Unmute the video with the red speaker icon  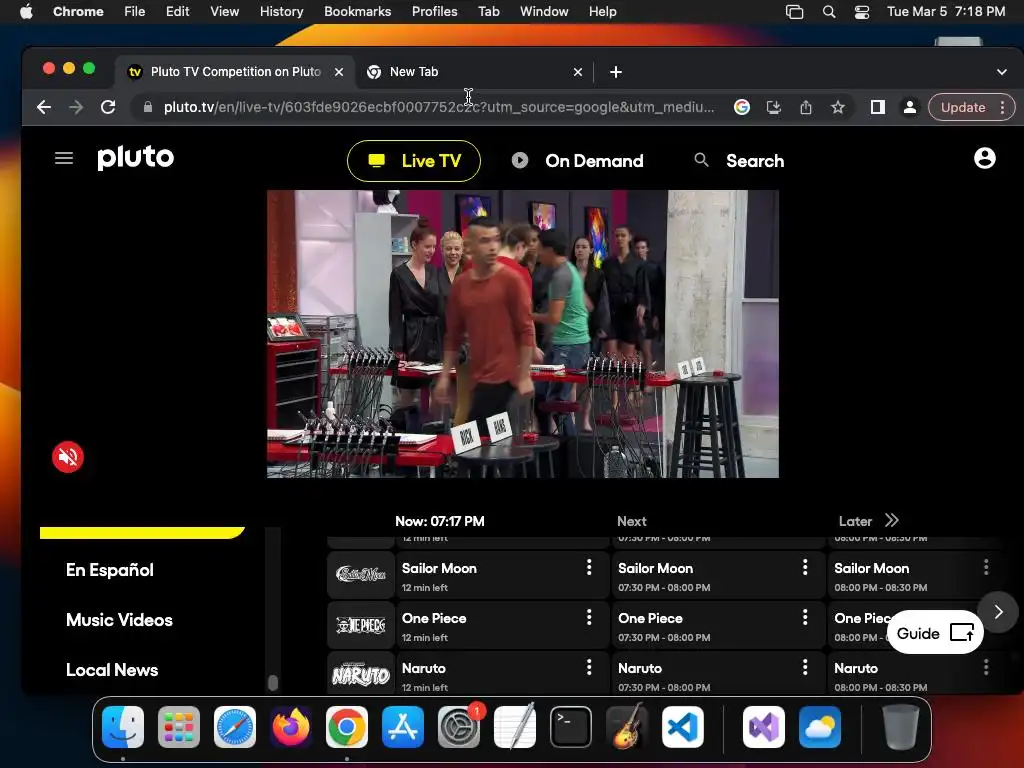(x=68, y=457)
